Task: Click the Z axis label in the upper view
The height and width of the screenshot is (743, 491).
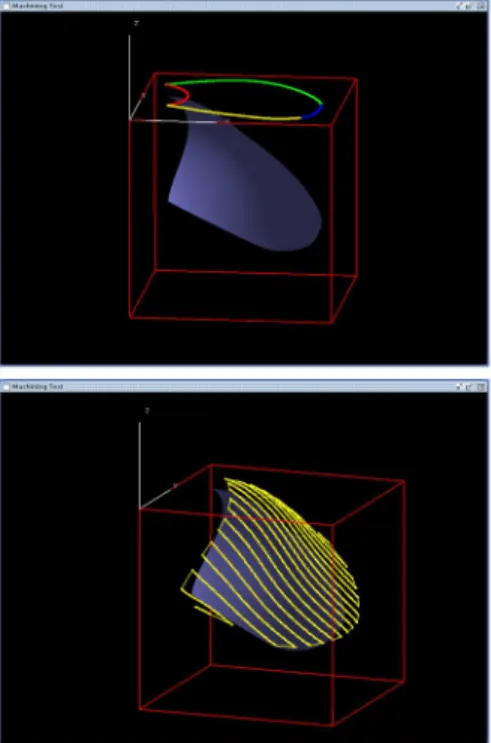Action: [x=136, y=23]
